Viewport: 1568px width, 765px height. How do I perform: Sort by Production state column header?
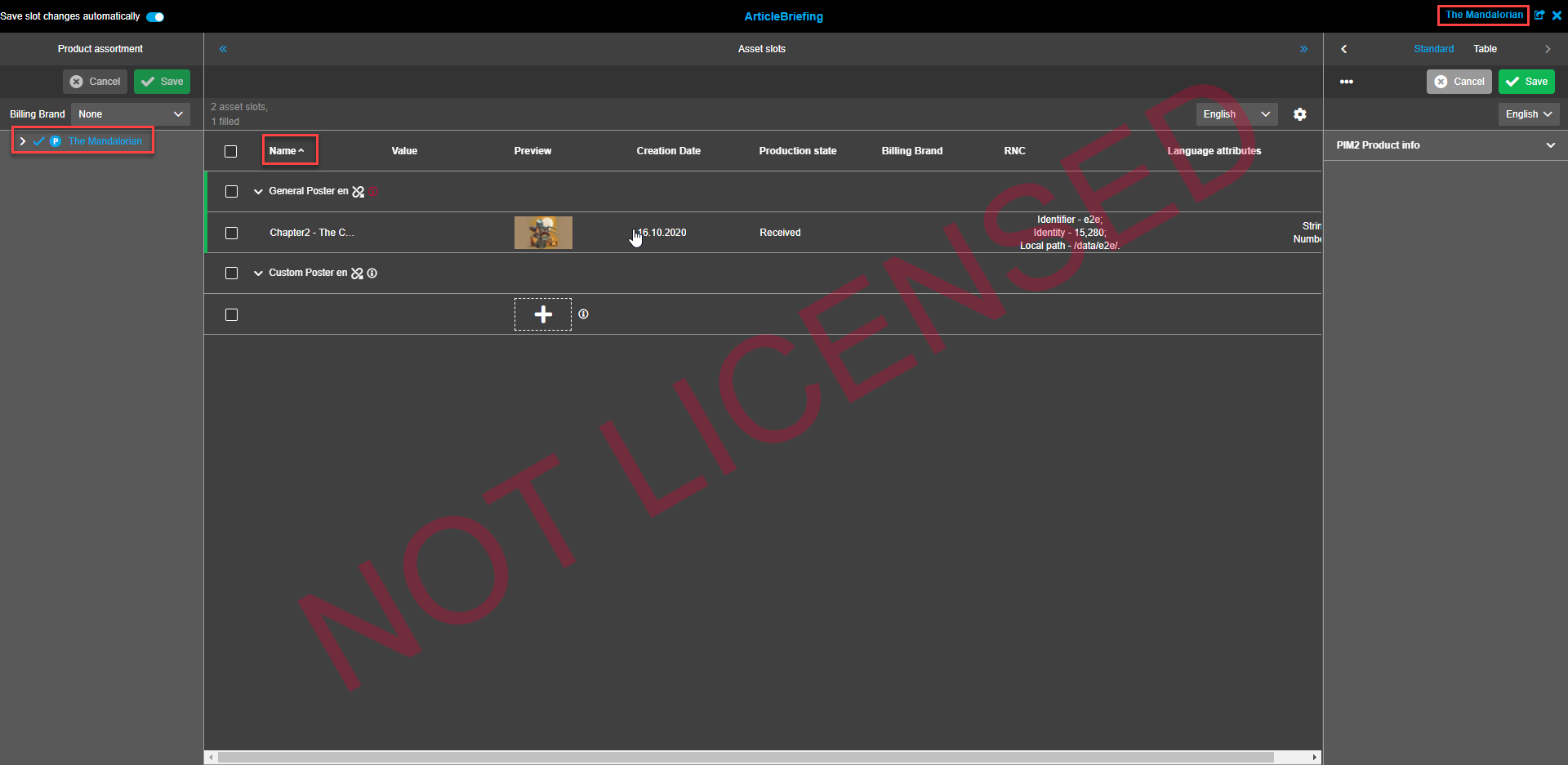coord(798,151)
